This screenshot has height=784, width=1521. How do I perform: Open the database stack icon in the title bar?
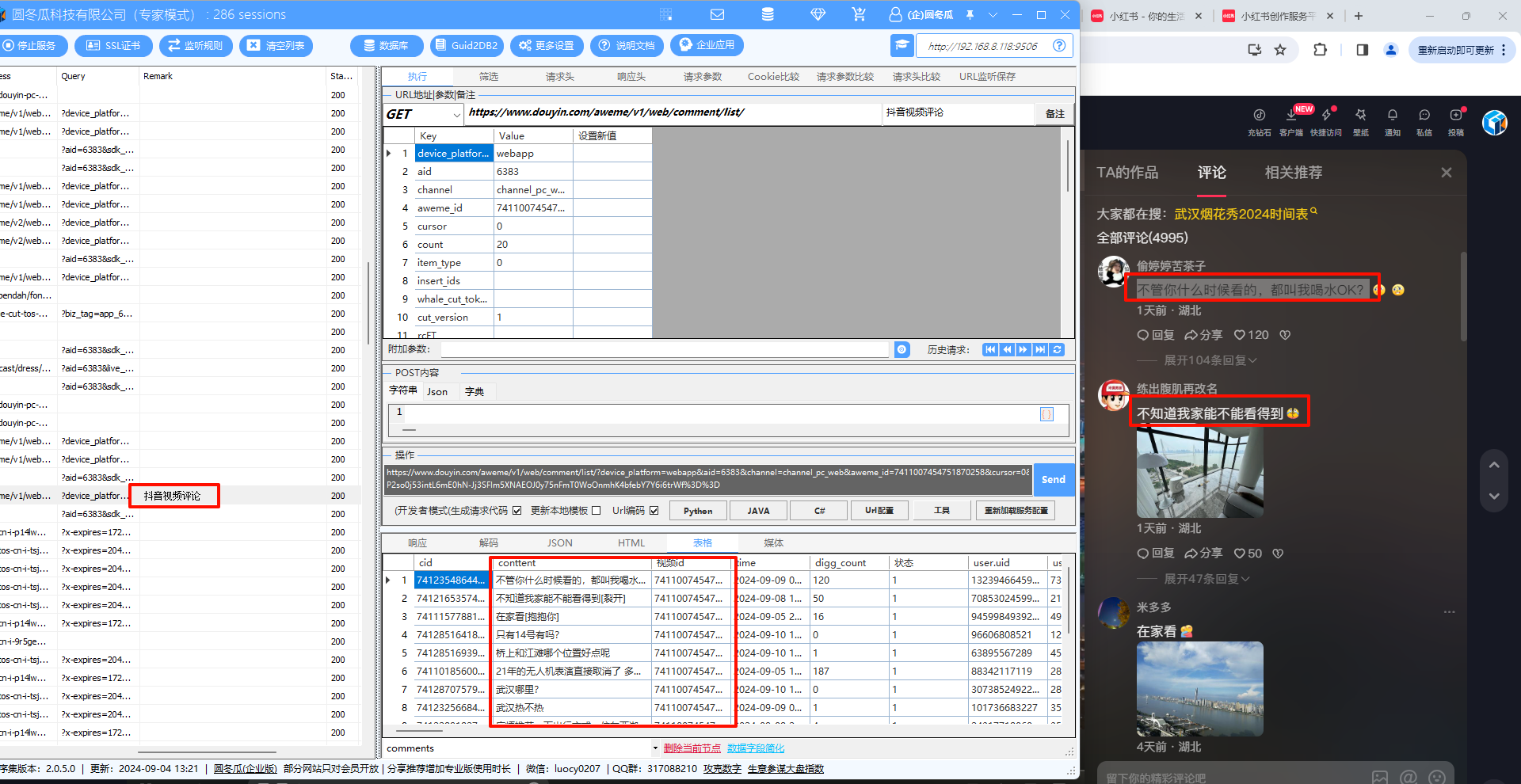pos(768,14)
